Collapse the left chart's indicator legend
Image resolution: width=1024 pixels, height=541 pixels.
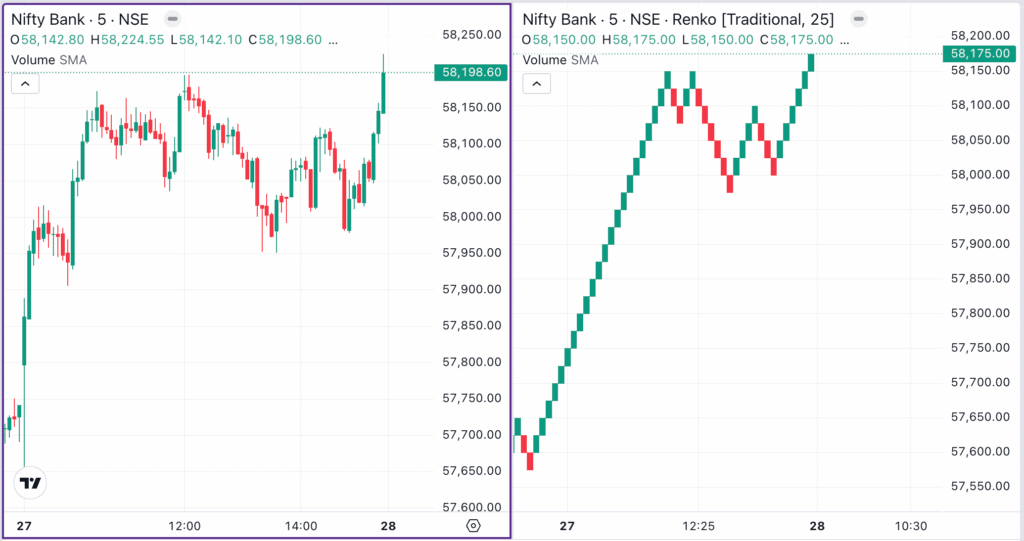[24, 84]
